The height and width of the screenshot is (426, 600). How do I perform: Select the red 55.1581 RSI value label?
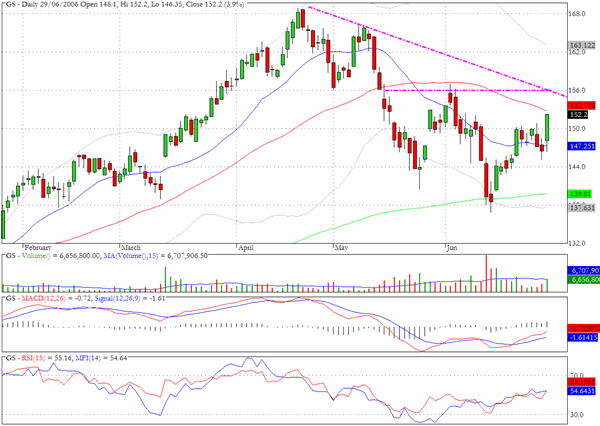click(x=582, y=382)
